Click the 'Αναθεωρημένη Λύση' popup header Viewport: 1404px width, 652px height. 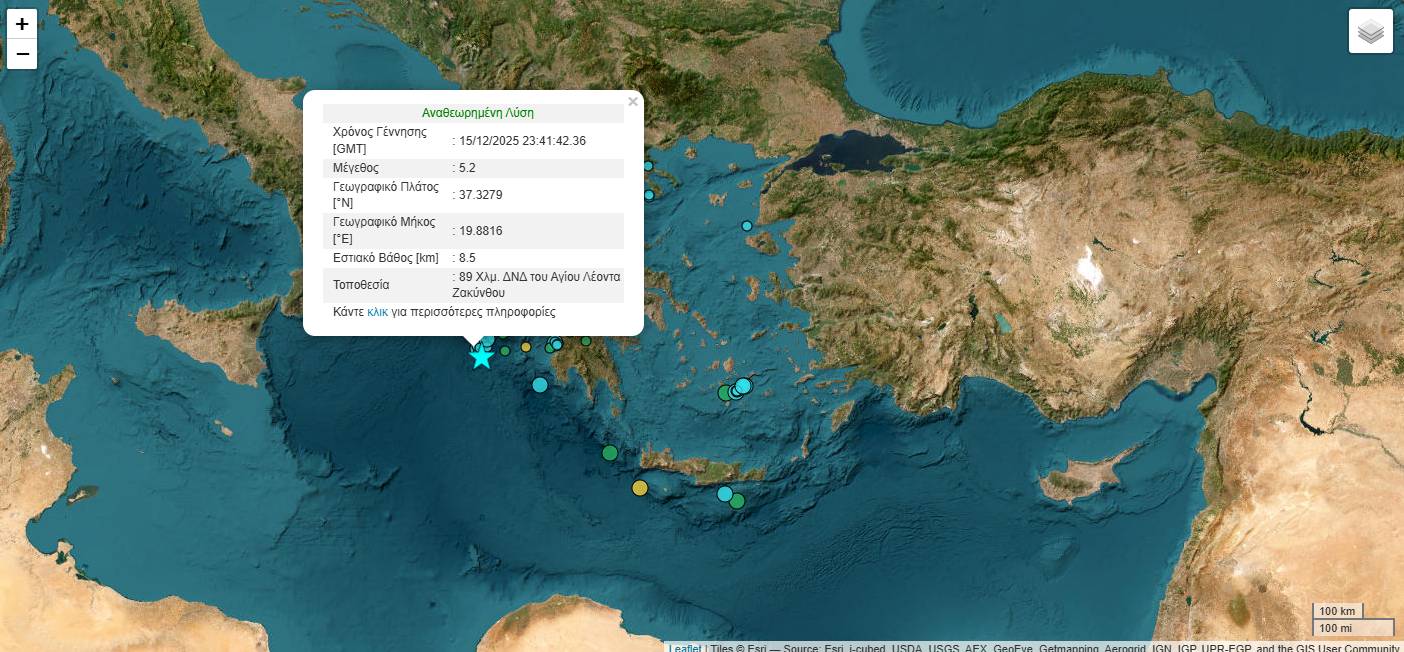click(477, 113)
